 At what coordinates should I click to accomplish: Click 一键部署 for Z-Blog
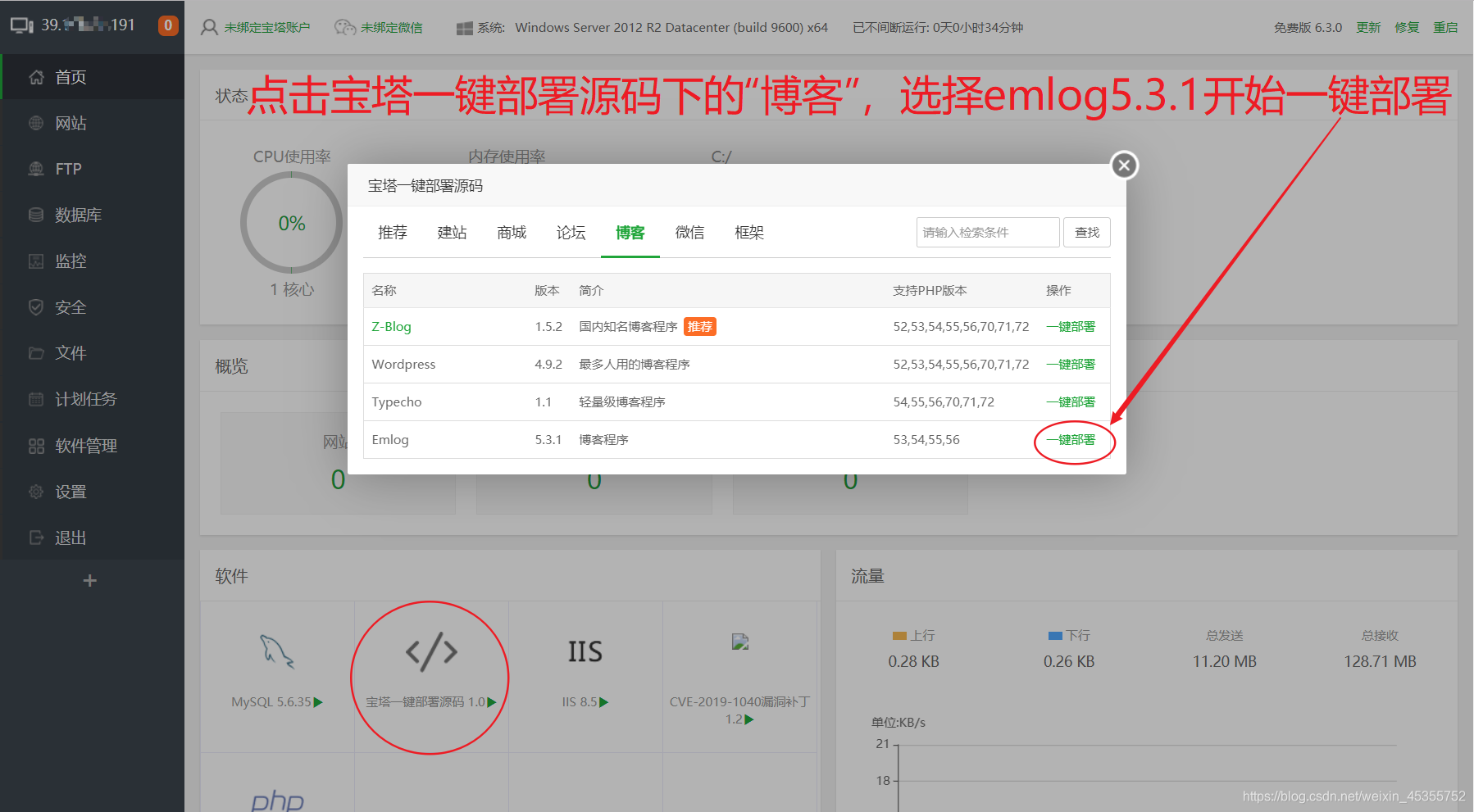point(1071,326)
